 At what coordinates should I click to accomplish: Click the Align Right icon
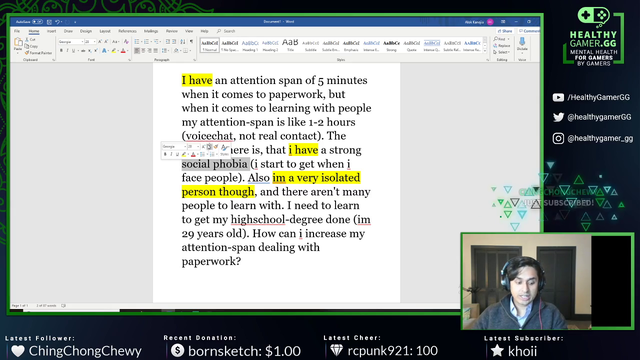149,51
